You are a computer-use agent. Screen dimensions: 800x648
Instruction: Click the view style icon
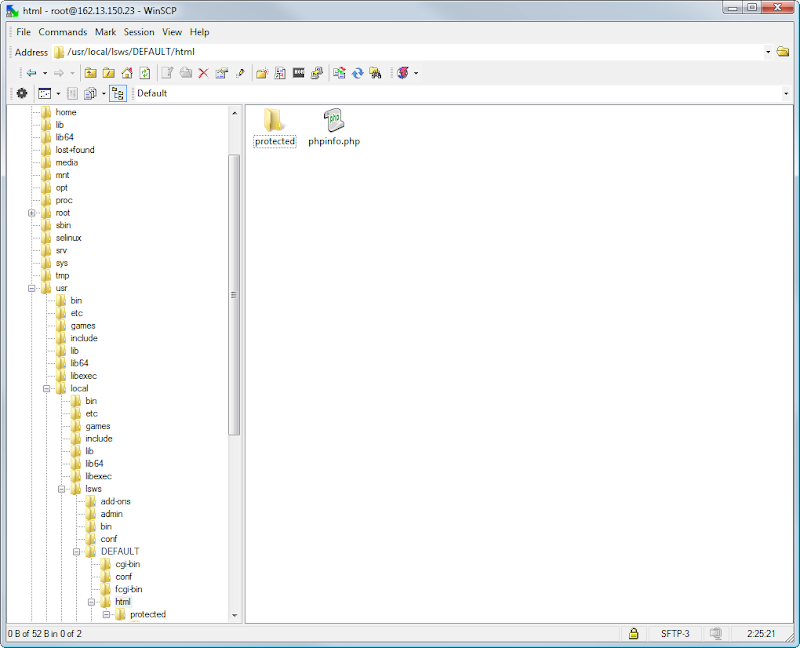[x=45, y=93]
